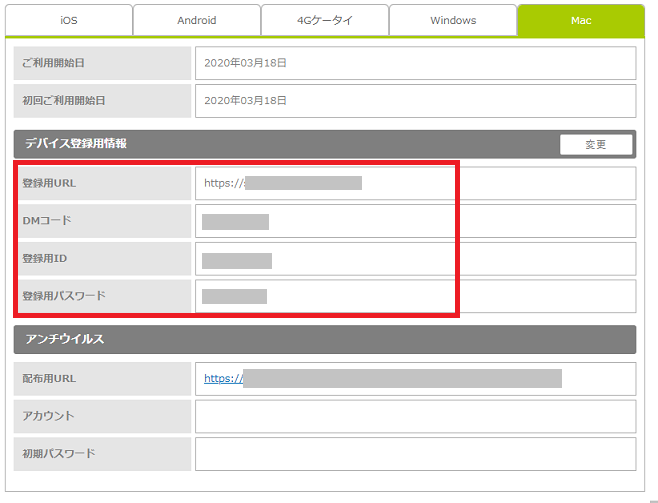Click the empty アカウント field
This screenshot has width=658, height=503.
[415, 416]
